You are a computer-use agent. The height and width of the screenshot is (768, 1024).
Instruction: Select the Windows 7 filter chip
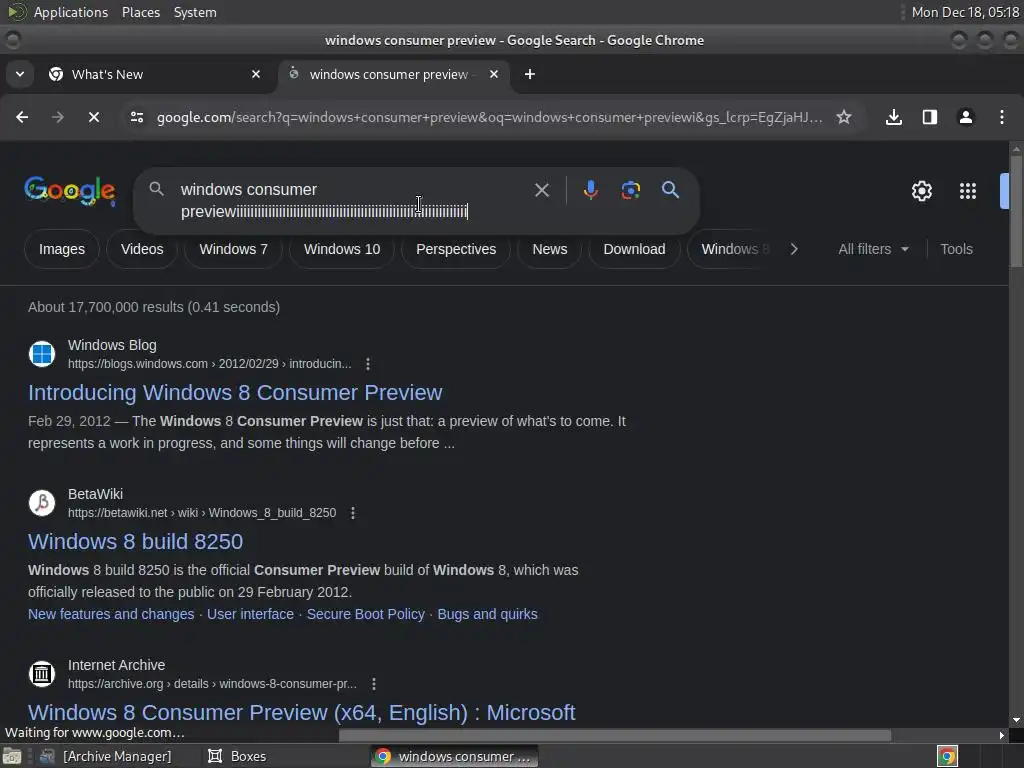tap(233, 249)
